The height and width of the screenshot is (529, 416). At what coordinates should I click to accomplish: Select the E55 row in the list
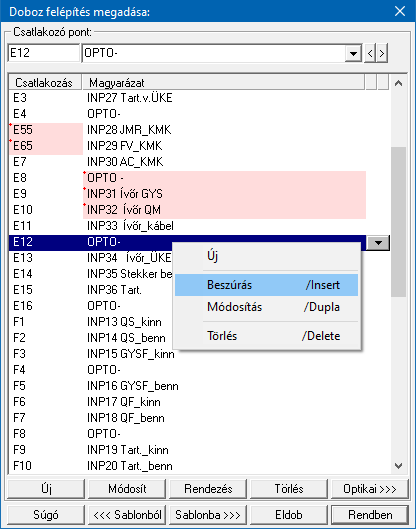coord(187,130)
